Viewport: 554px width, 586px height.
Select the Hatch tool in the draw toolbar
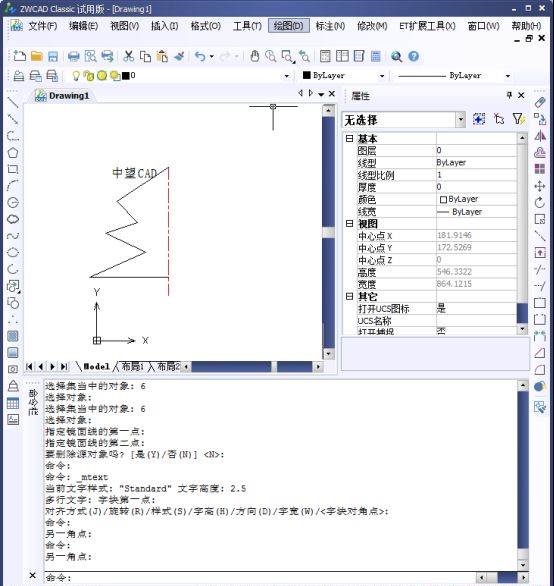coord(13,336)
